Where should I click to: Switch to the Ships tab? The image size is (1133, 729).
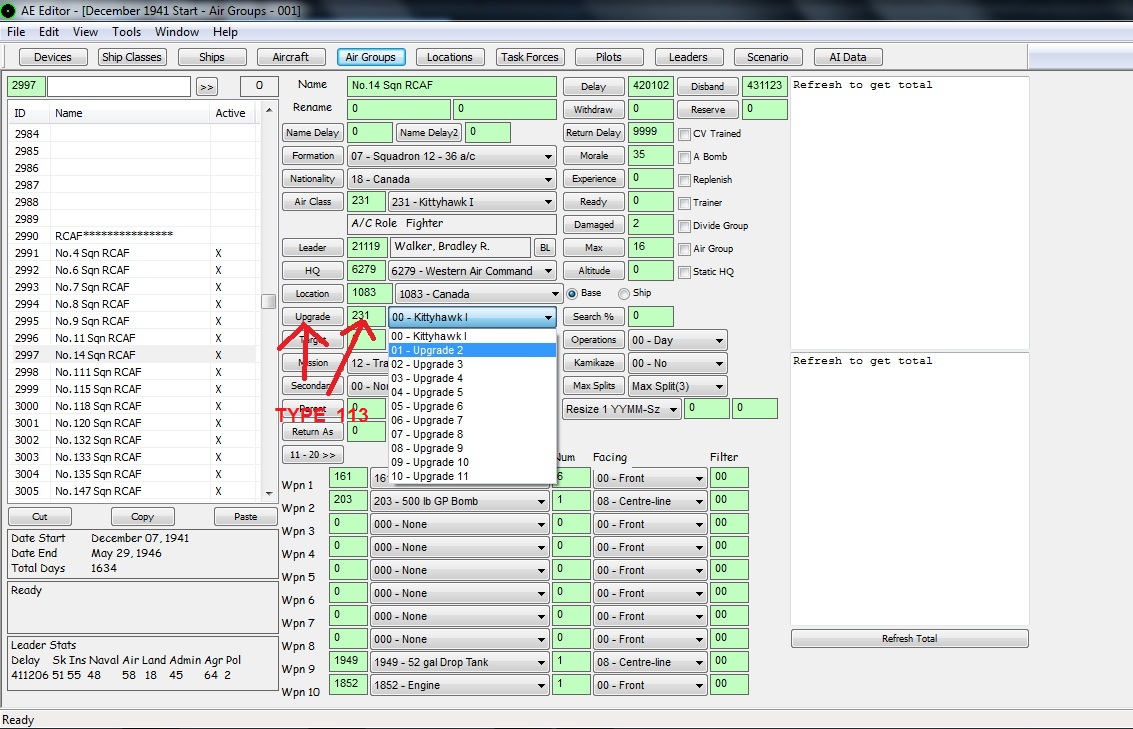(x=212, y=57)
